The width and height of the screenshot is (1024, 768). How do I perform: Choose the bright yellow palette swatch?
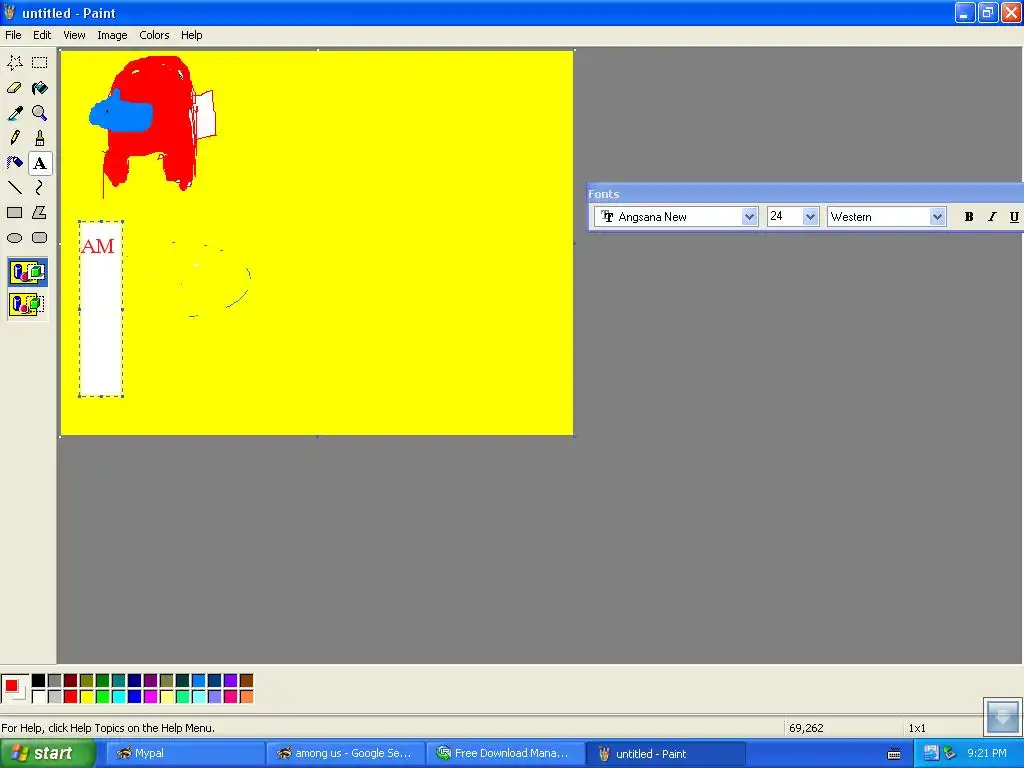86,697
